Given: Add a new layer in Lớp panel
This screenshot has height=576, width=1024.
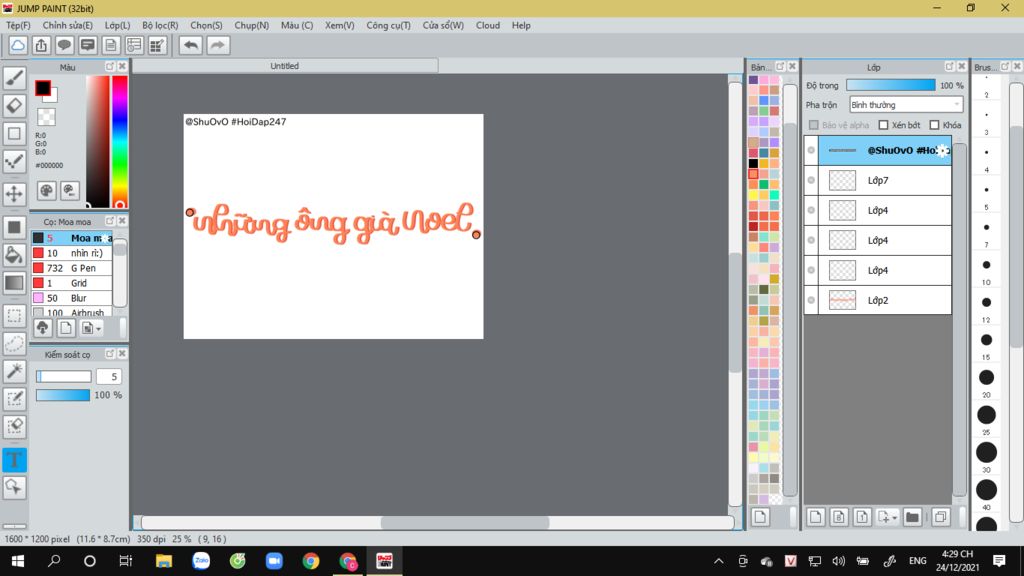Looking at the screenshot, I should pyautogui.click(x=815, y=517).
